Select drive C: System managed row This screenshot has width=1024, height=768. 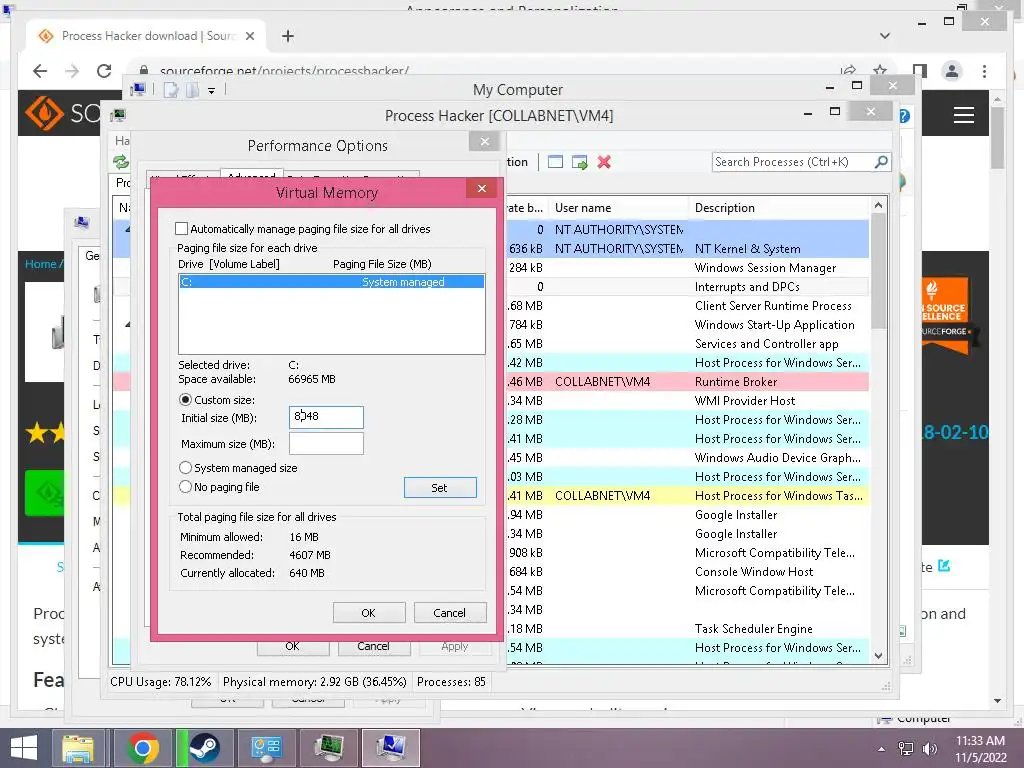332,282
